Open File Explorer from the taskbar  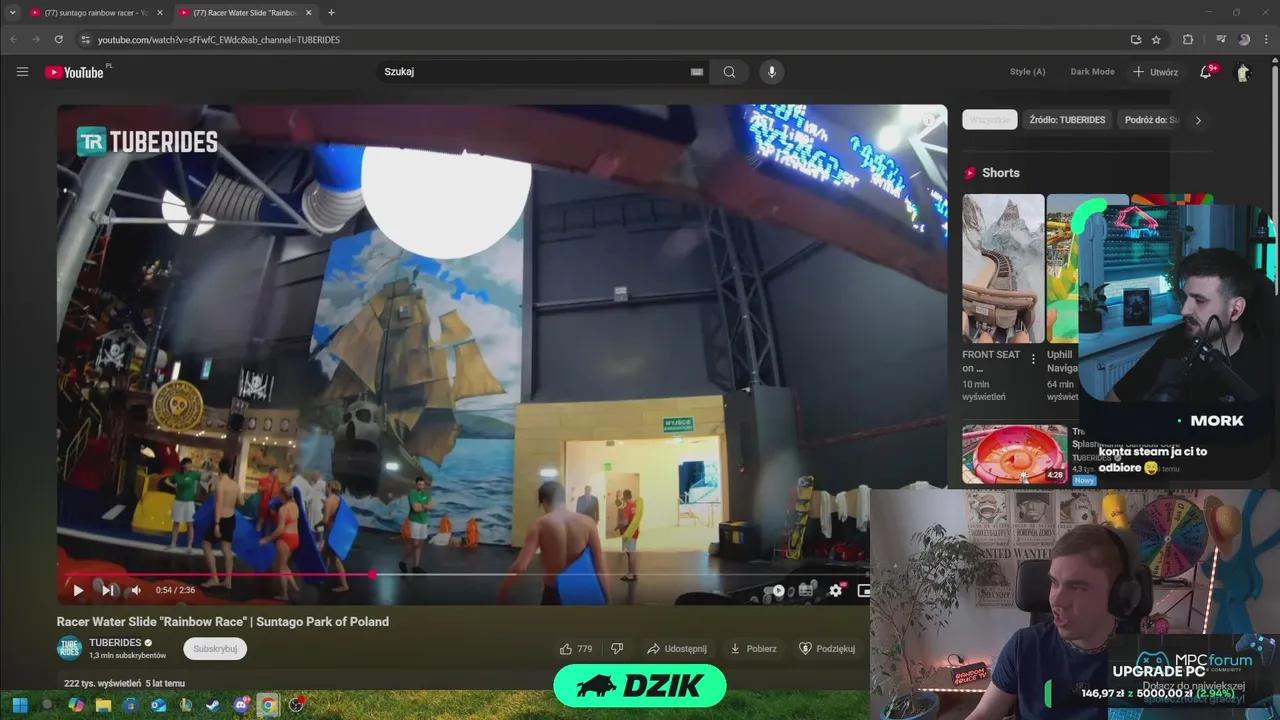[103, 705]
